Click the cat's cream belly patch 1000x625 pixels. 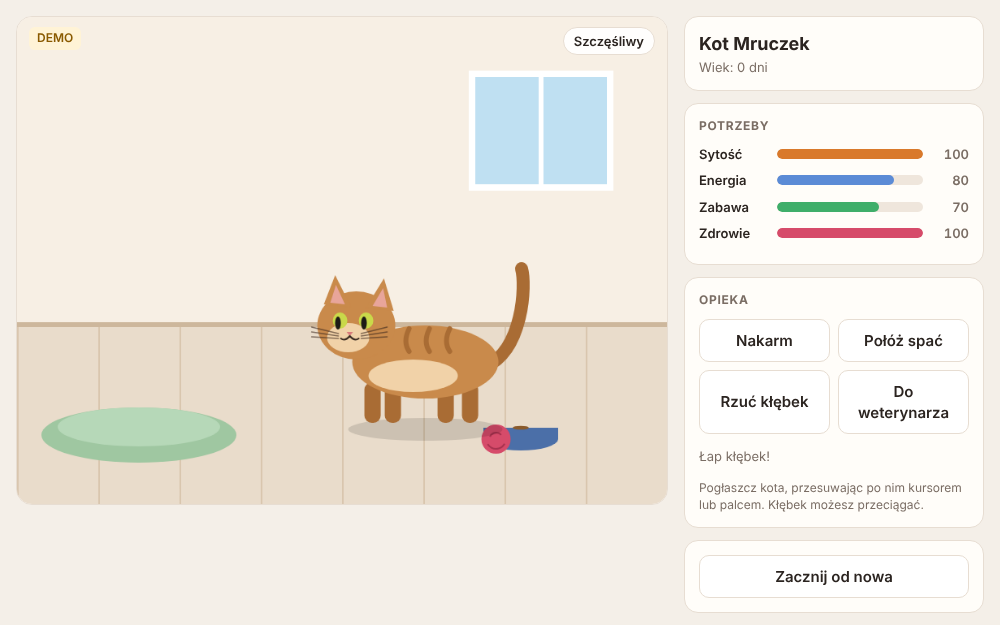[x=413, y=376]
